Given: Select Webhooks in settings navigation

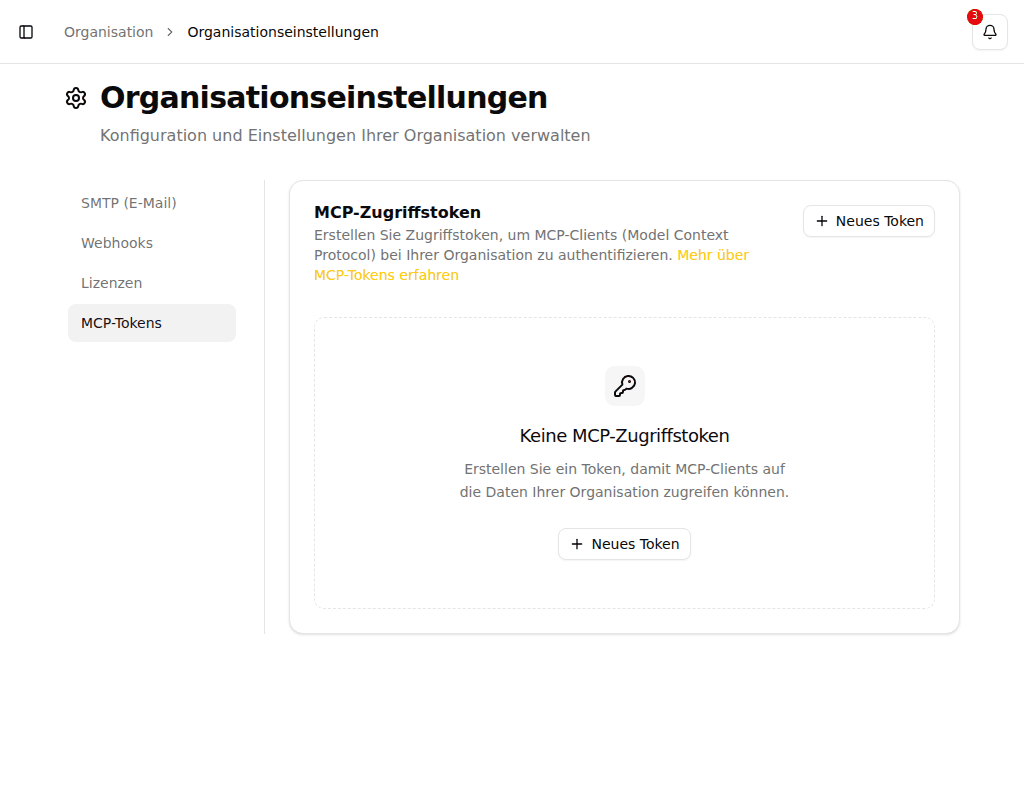Looking at the screenshot, I should [152, 243].
